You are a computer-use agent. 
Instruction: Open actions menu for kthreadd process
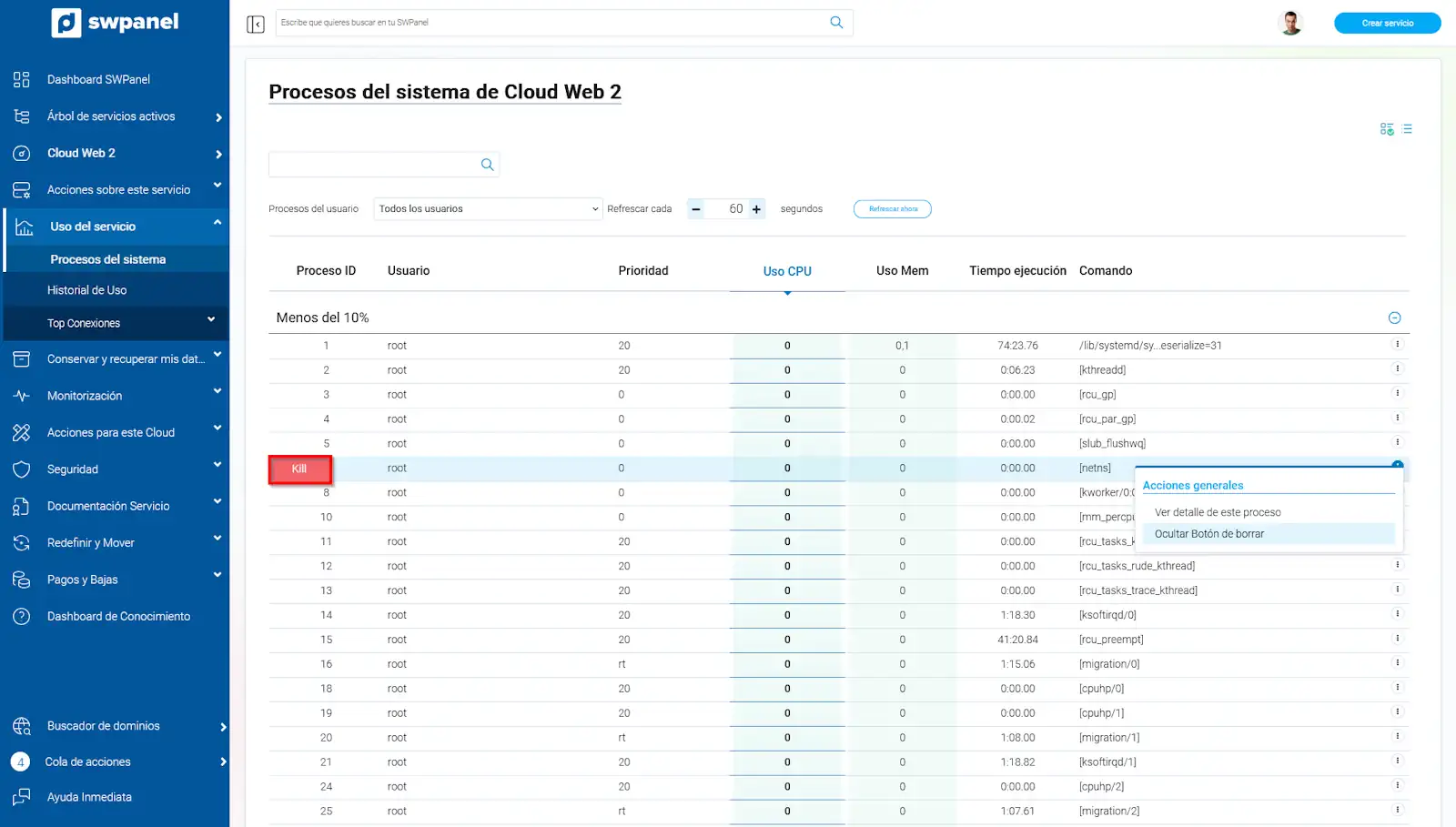click(1397, 368)
